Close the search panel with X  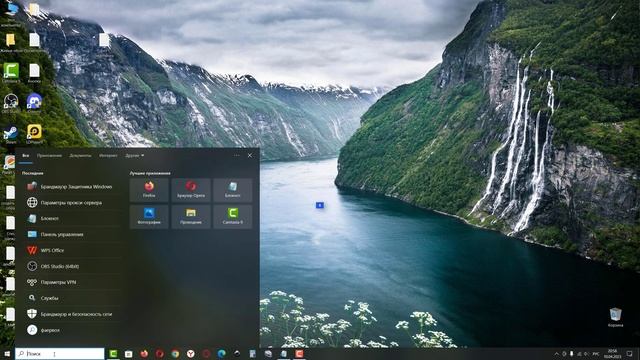click(x=250, y=156)
